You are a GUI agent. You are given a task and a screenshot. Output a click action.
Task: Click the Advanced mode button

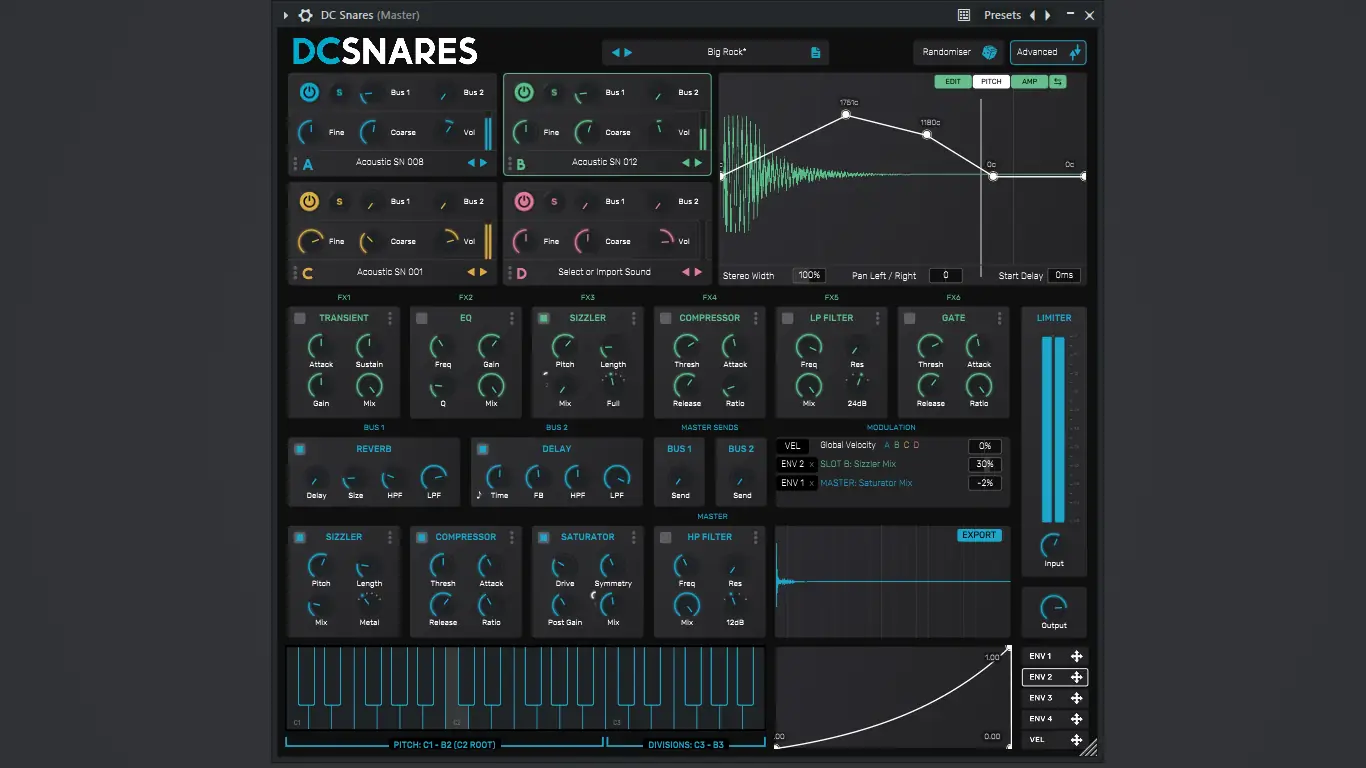1048,52
